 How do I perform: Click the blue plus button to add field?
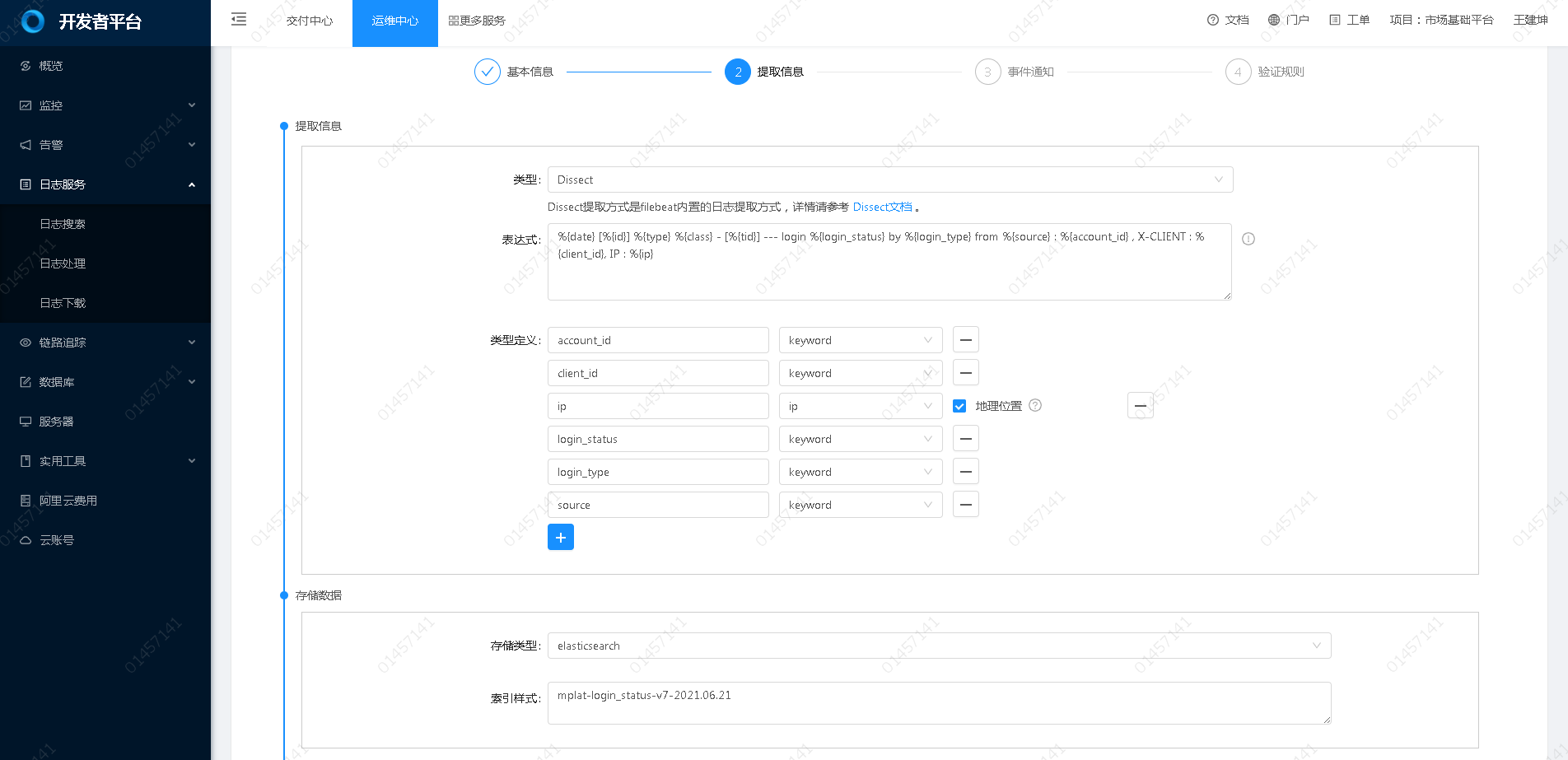coord(560,538)
